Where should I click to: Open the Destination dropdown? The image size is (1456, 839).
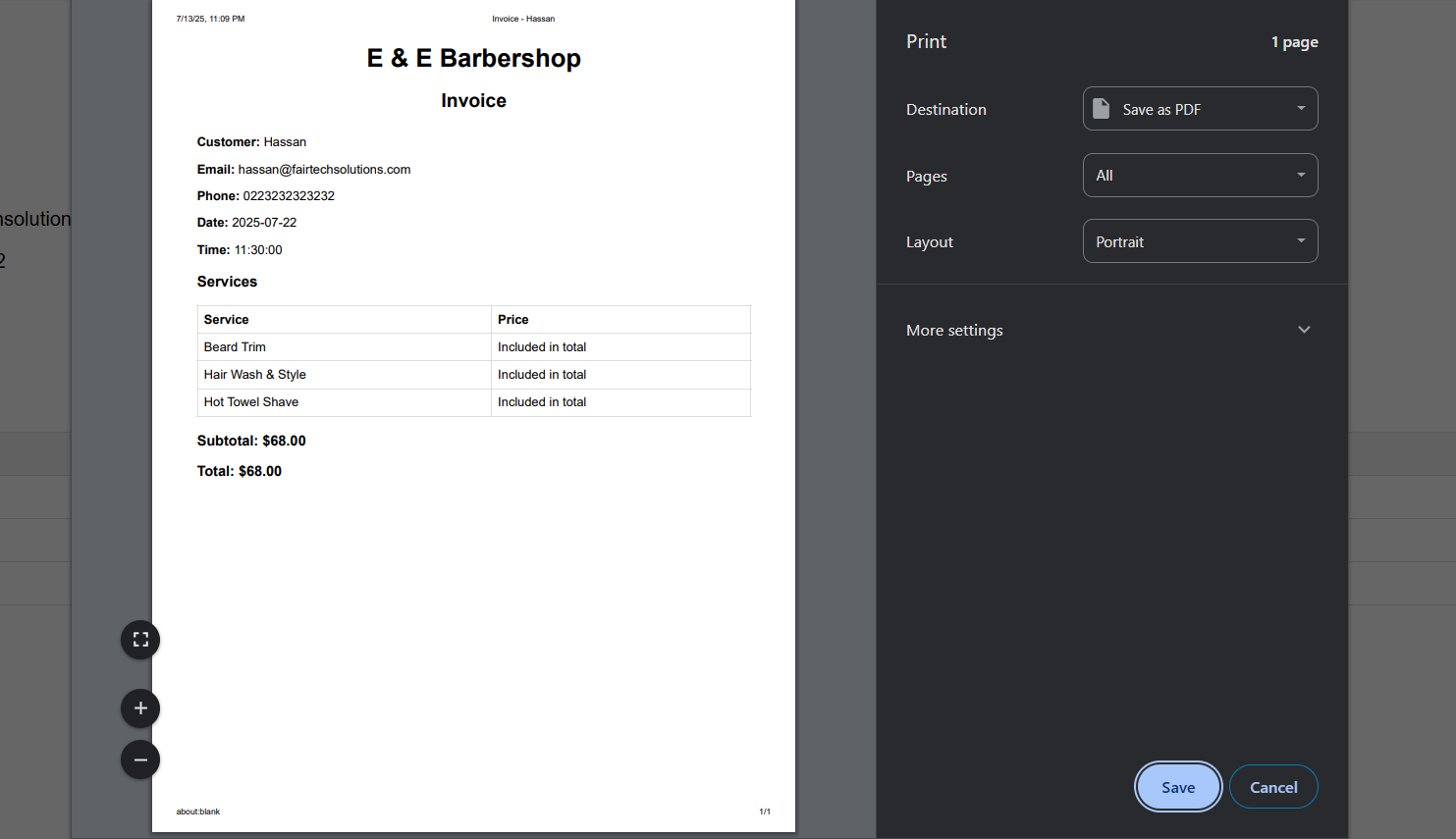tap(1200, 108)
